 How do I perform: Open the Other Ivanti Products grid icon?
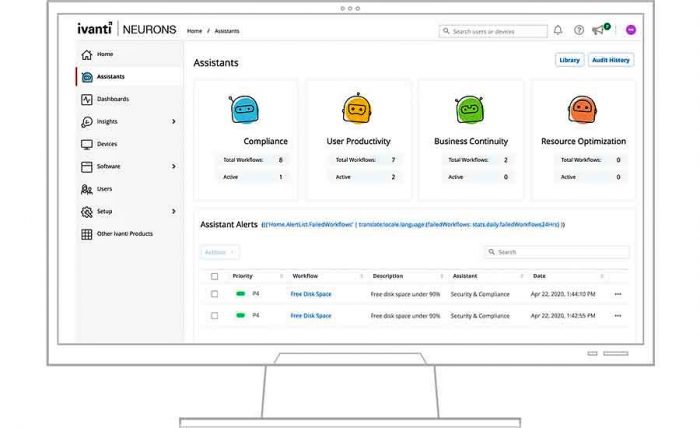coord(87,234)
